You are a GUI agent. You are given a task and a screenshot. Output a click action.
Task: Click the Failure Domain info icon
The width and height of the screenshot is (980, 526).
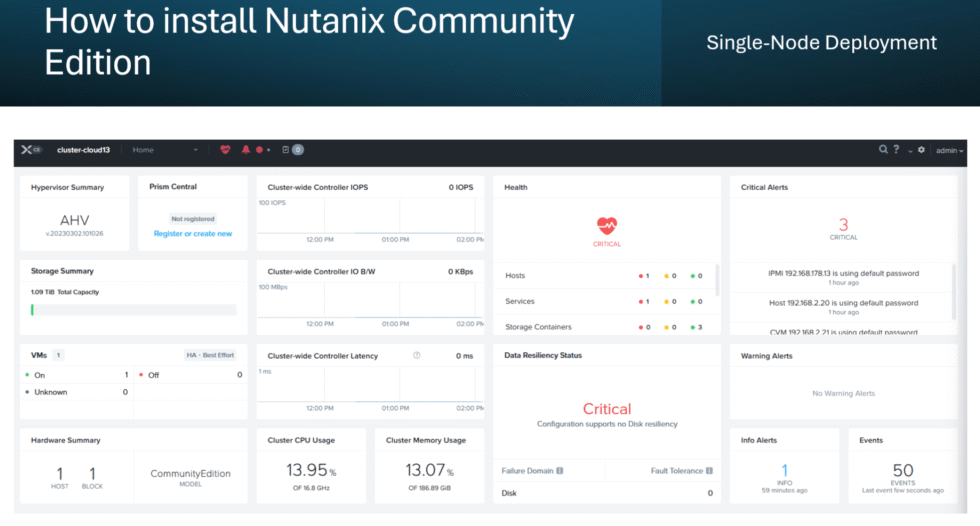click(x=560, y=471)
